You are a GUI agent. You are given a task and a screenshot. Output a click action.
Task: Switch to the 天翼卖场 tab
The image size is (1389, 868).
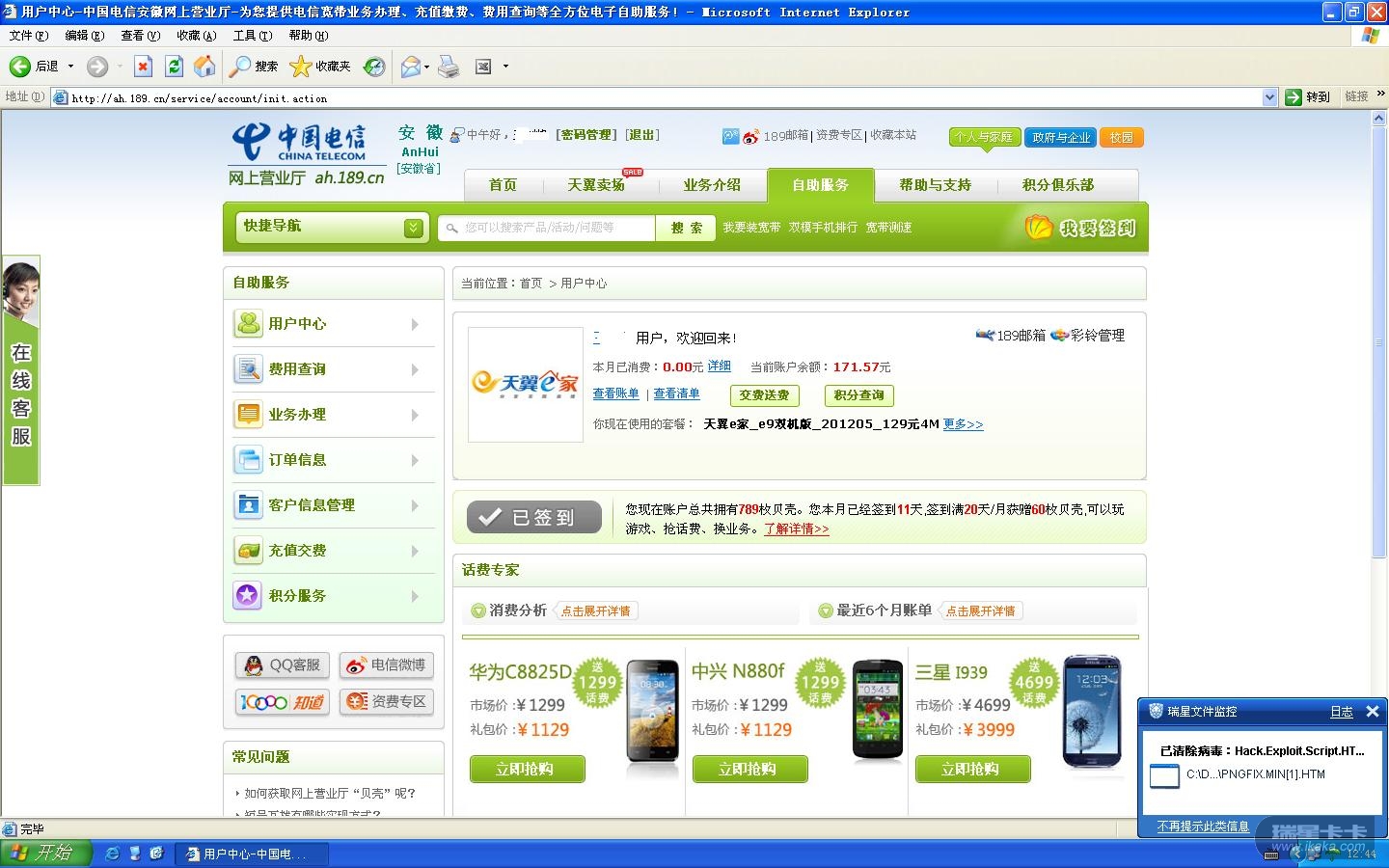(596, 185)
